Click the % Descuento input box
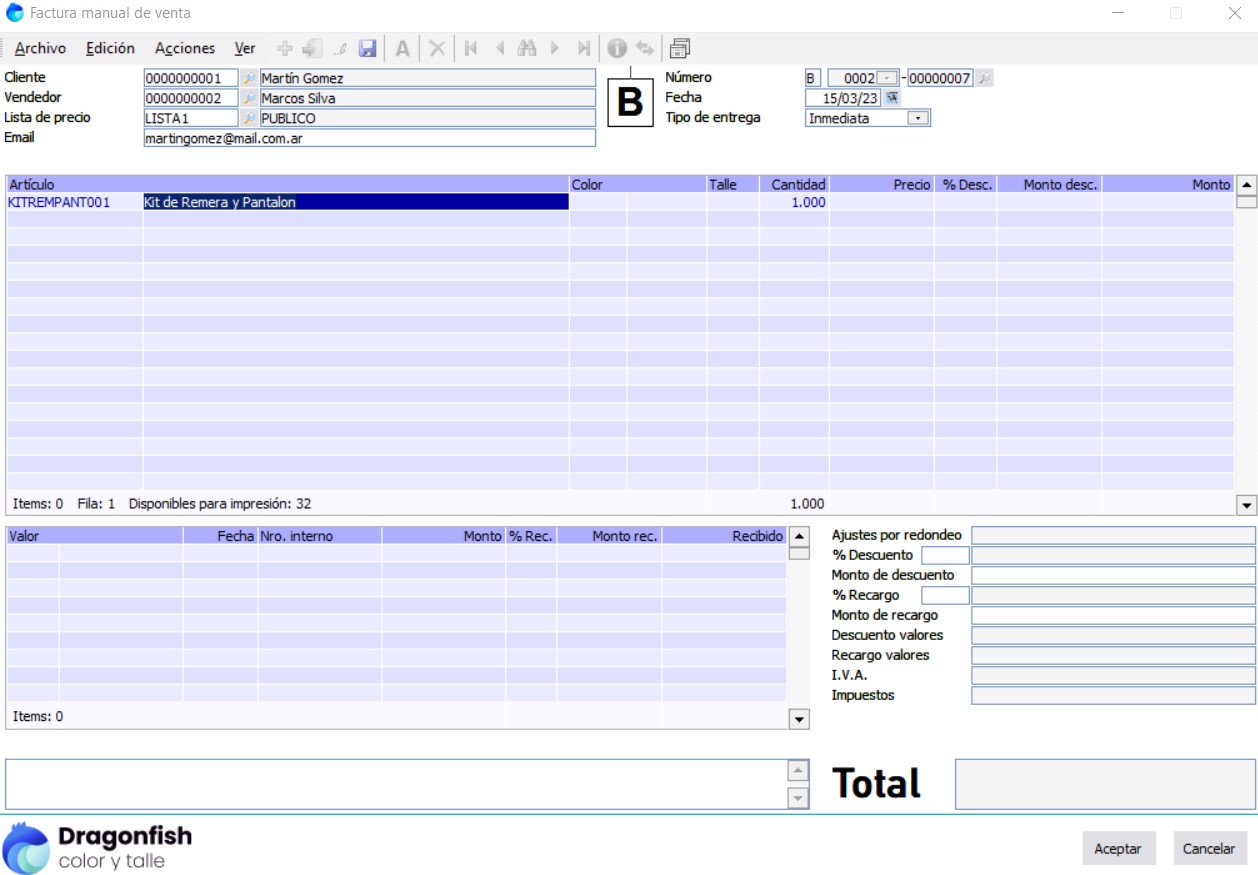This screenshot has height=875, width=1258. click(x=945, y=555)
